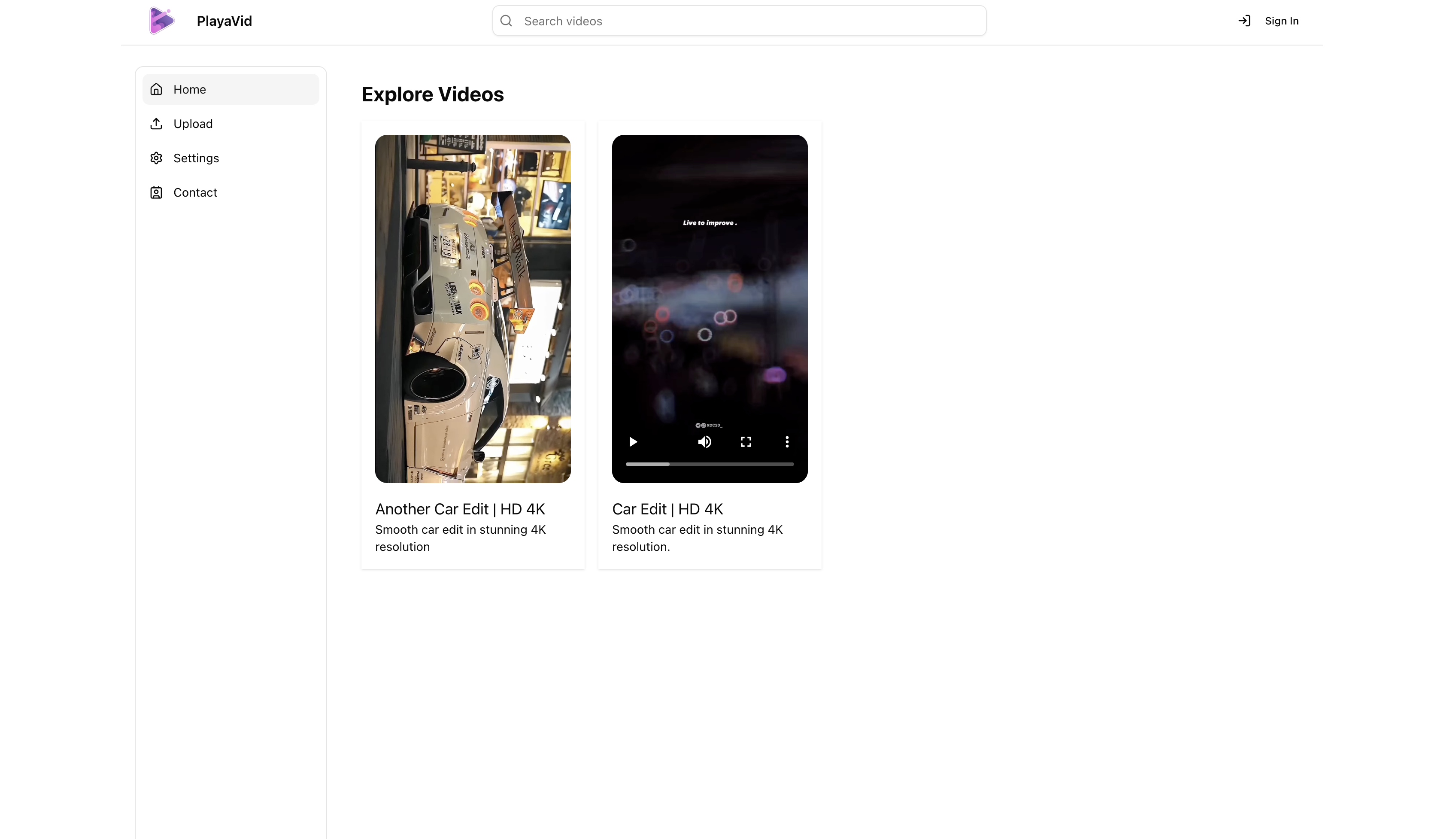Click the Contact card icon

(156, 192)
